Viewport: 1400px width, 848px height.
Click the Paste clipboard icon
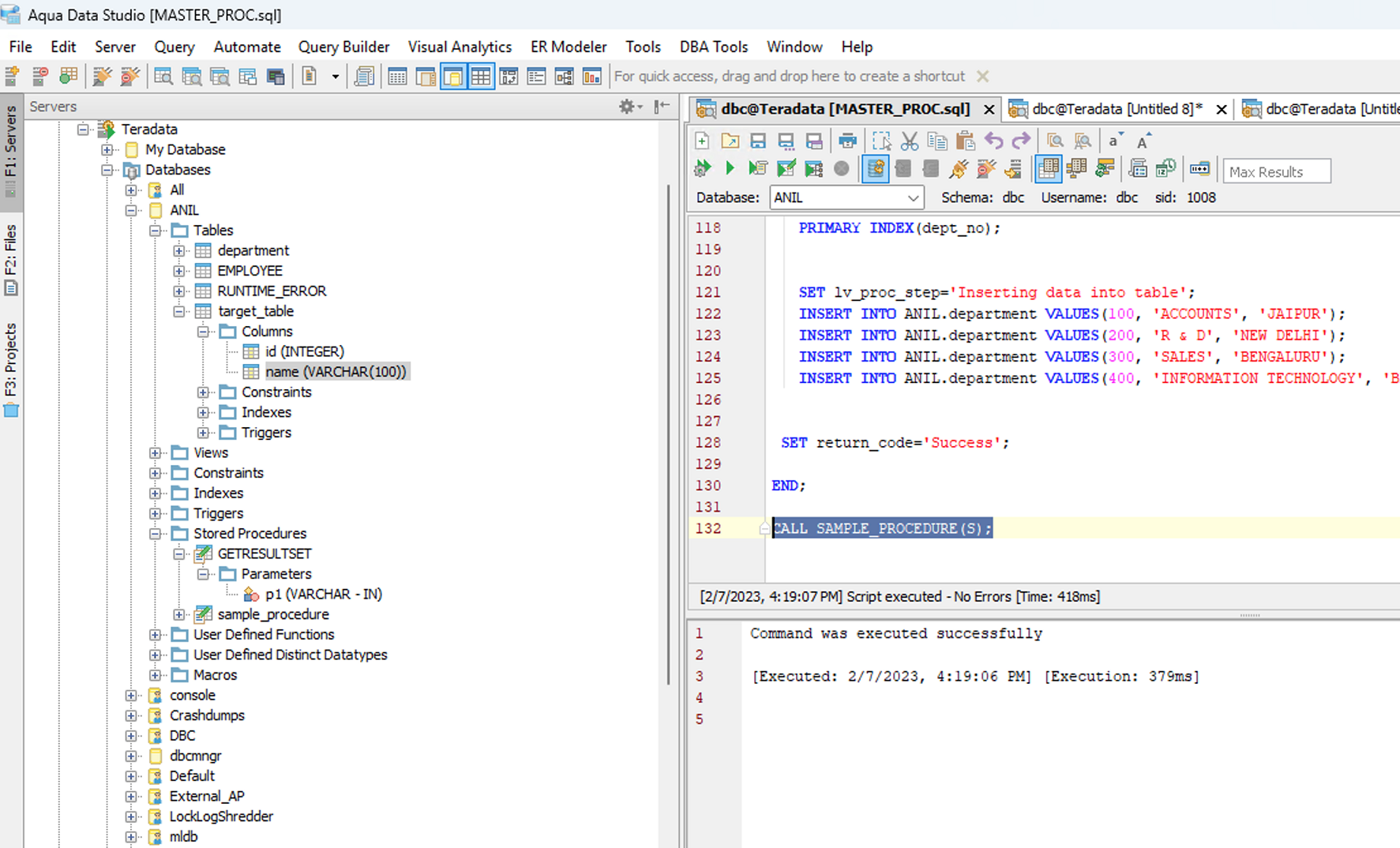click(x=965, y=141)
